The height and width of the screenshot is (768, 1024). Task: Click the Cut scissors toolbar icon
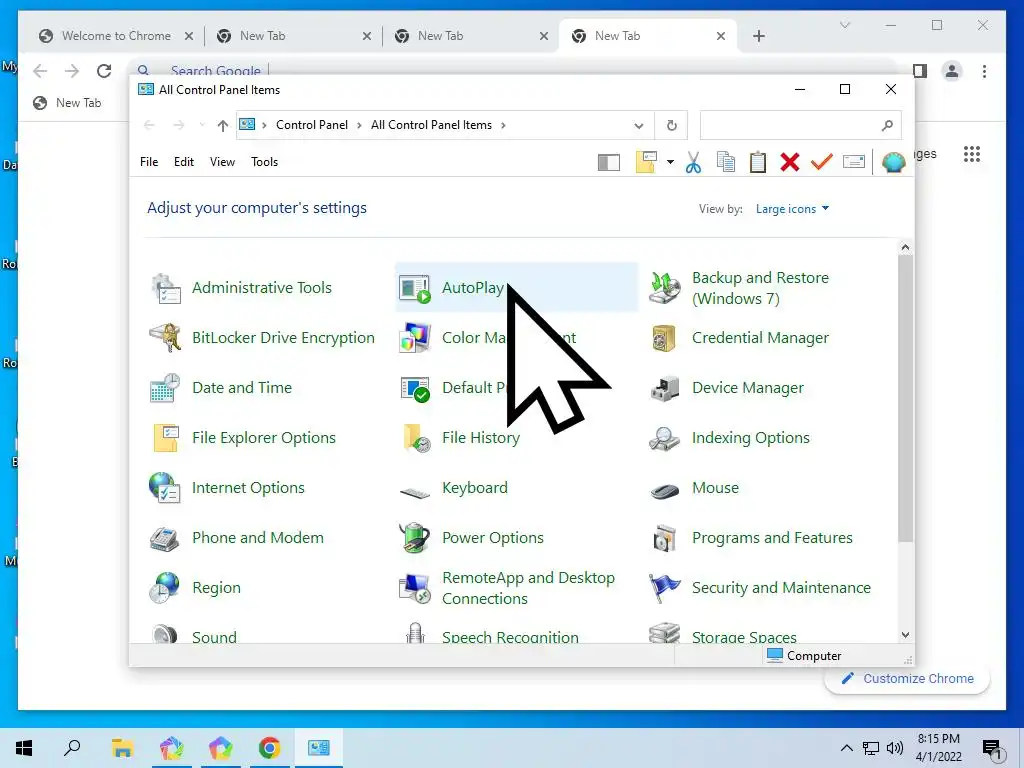click(694, 162)
